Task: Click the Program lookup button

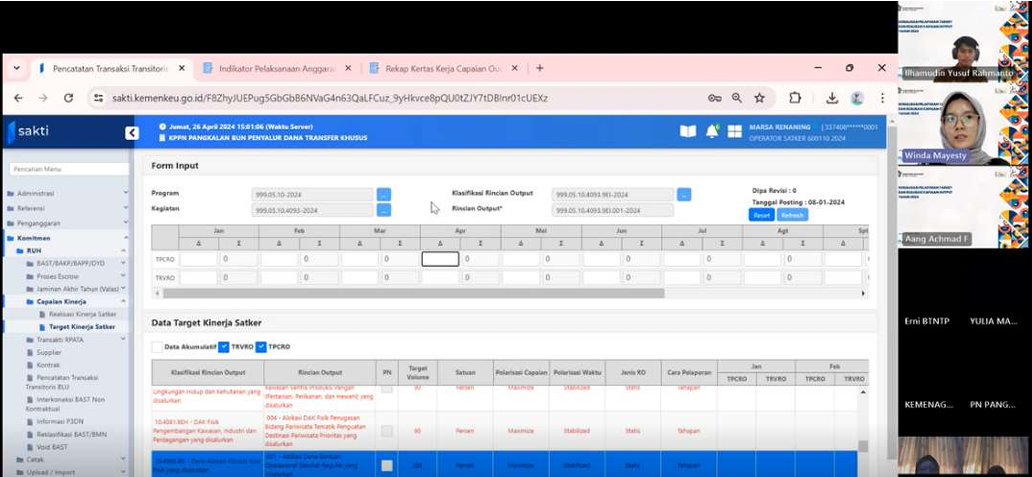Action: 384,194
